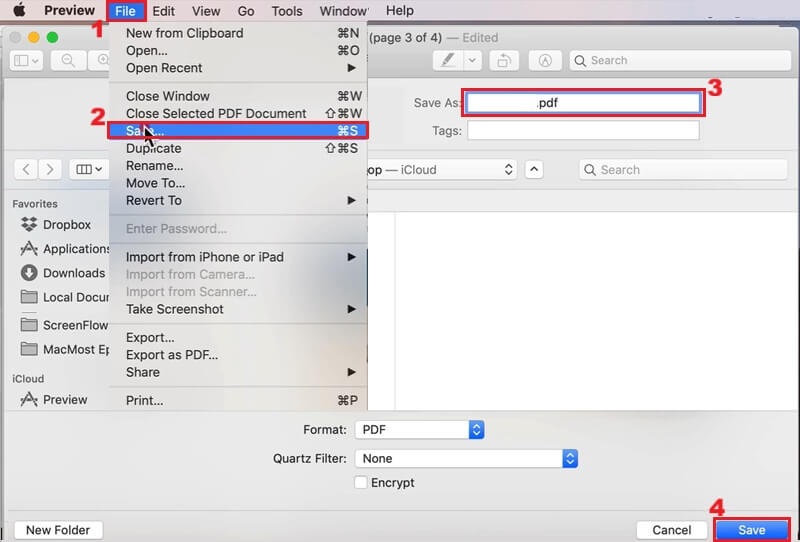Open the highlight pen dropdown arrow
Image resolution: width=800 pixels, height=542 pixels.
tap(472, 61)
